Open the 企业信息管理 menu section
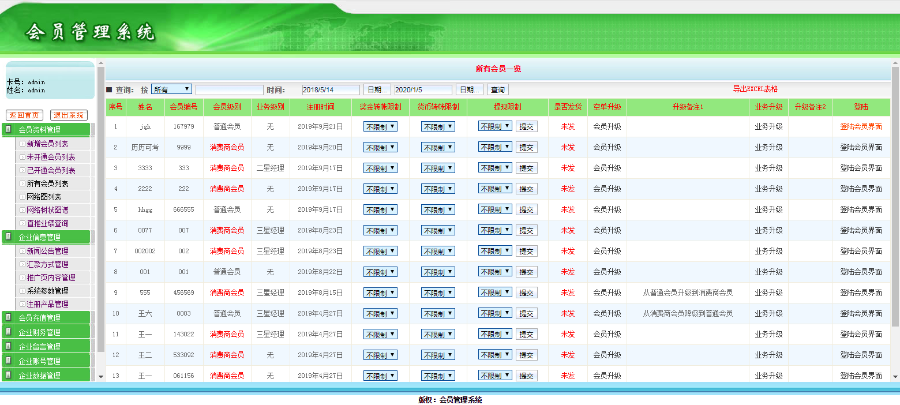The image size is (900, 405). pos(46,236)
